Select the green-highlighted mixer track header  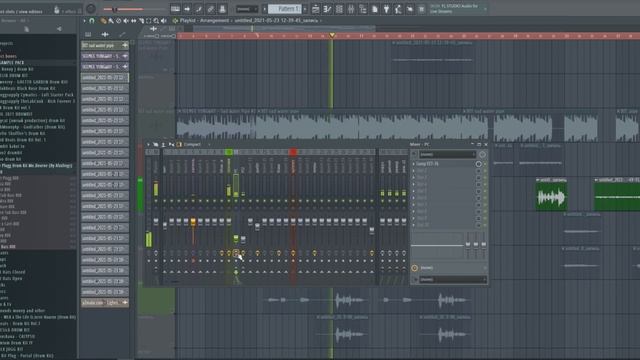tap(229, 152)
